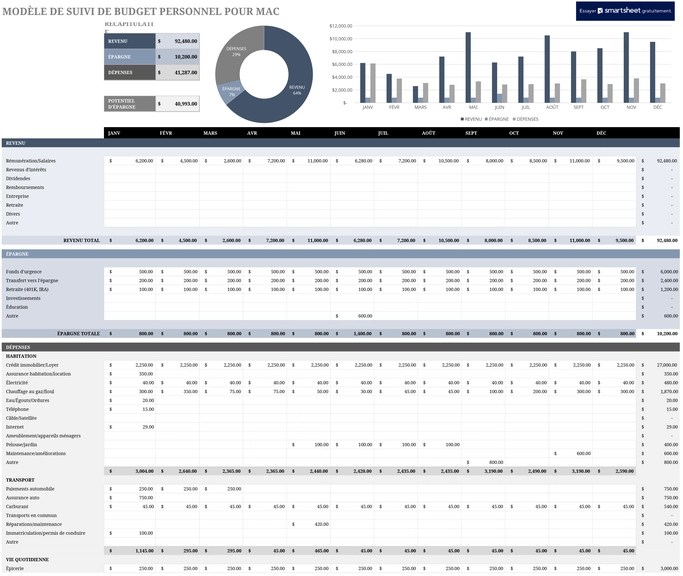Select the Dividendes row label
Screen dimensions: 683x576
[18, 178]
